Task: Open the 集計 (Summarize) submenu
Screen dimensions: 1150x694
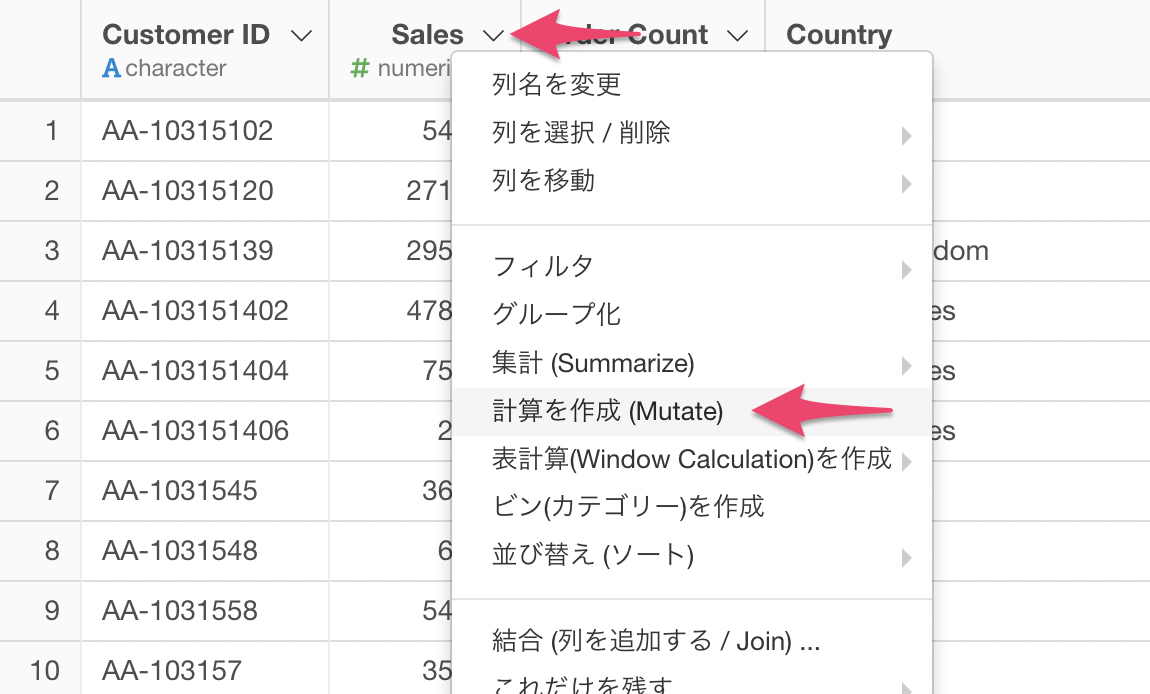Action: 905,364
